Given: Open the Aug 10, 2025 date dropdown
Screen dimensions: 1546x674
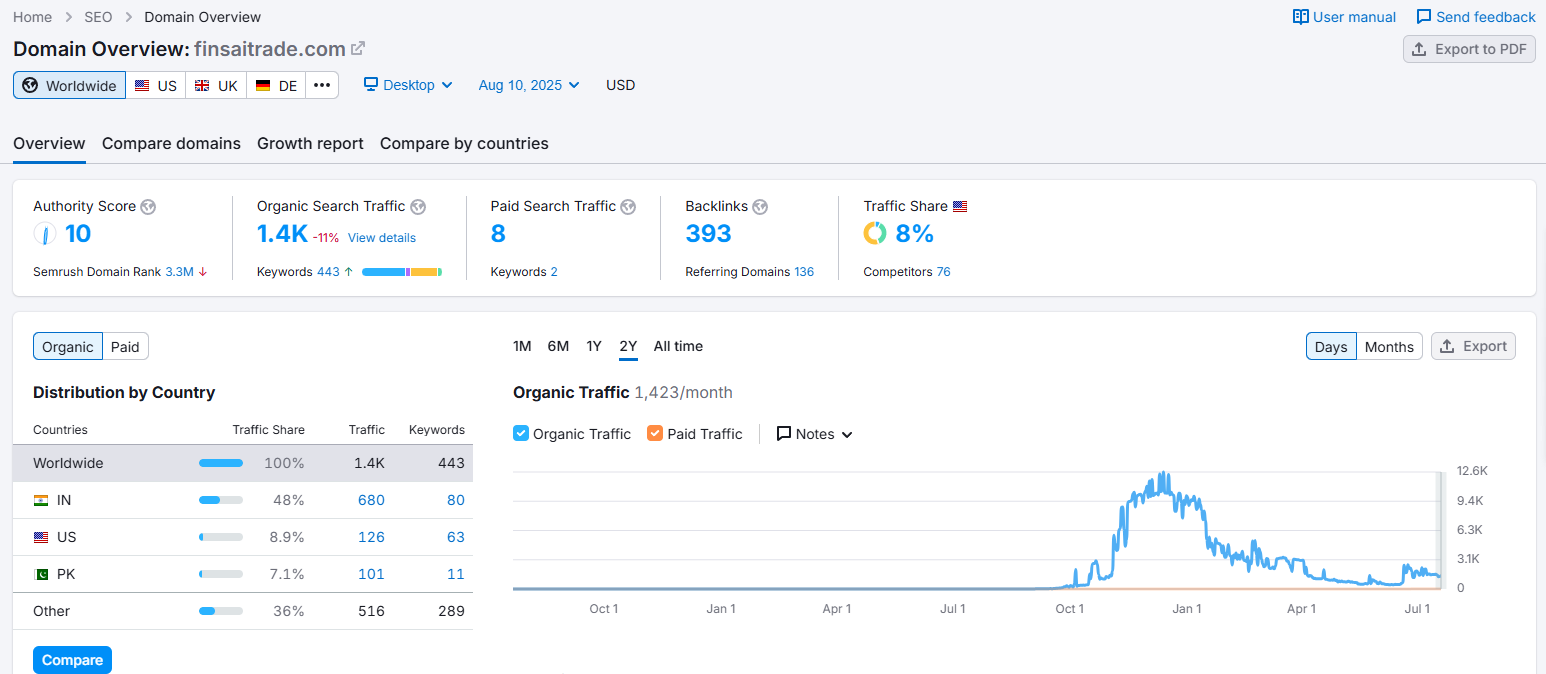Looking at the screenshot, I should (x=529, y=85).
